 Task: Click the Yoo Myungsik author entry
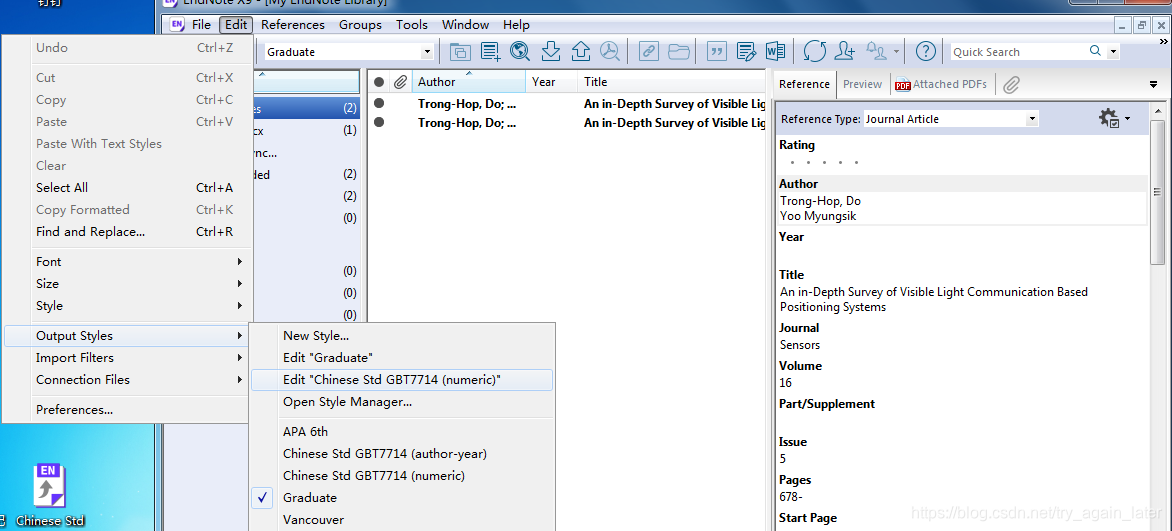(818, 216)
